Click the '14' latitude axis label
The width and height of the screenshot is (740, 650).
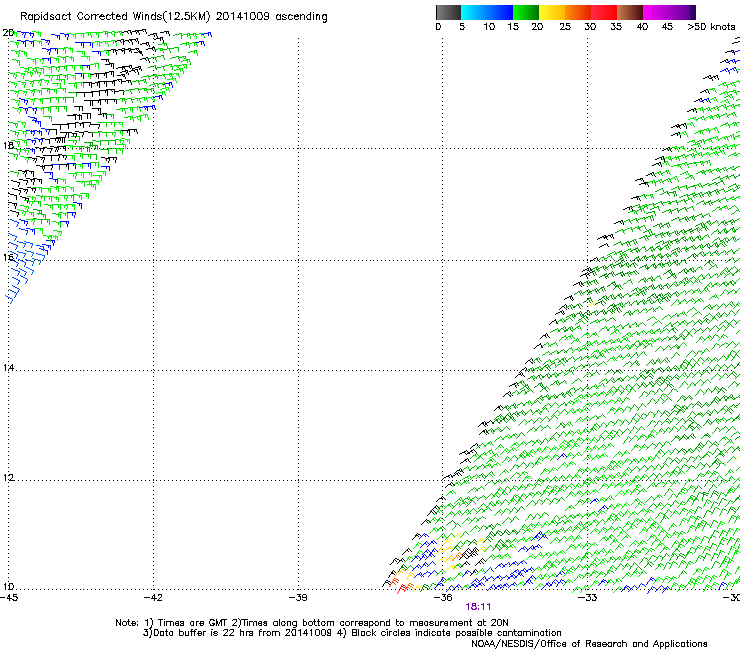pos(8,367)
